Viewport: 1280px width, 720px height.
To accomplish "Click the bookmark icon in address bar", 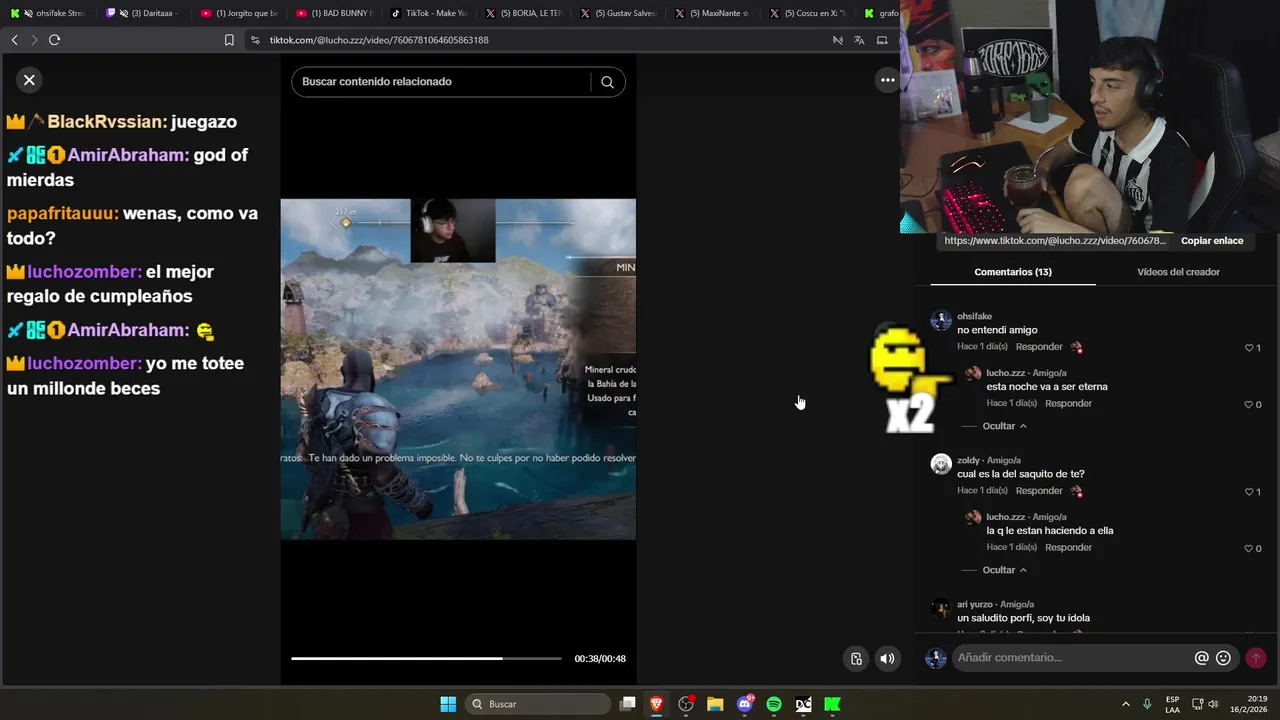I will (x=229, y=40).
